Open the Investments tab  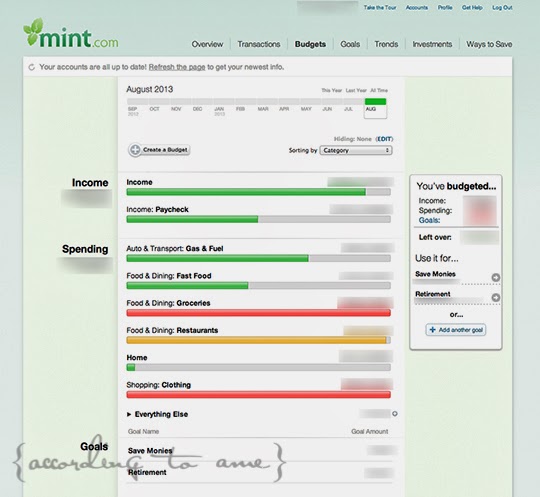(x=432, y=44)
